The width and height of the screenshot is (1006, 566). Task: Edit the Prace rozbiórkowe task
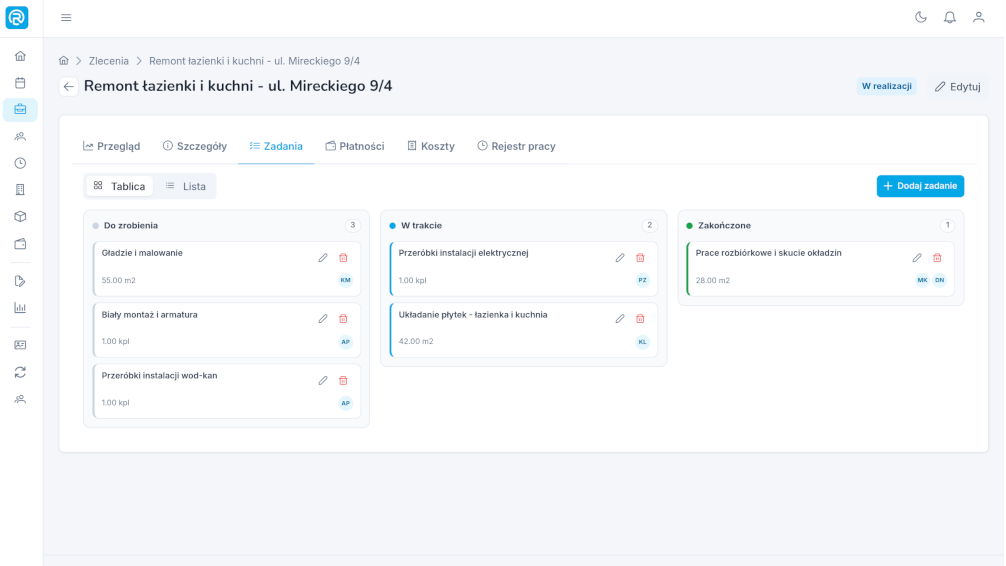(917, 258)
